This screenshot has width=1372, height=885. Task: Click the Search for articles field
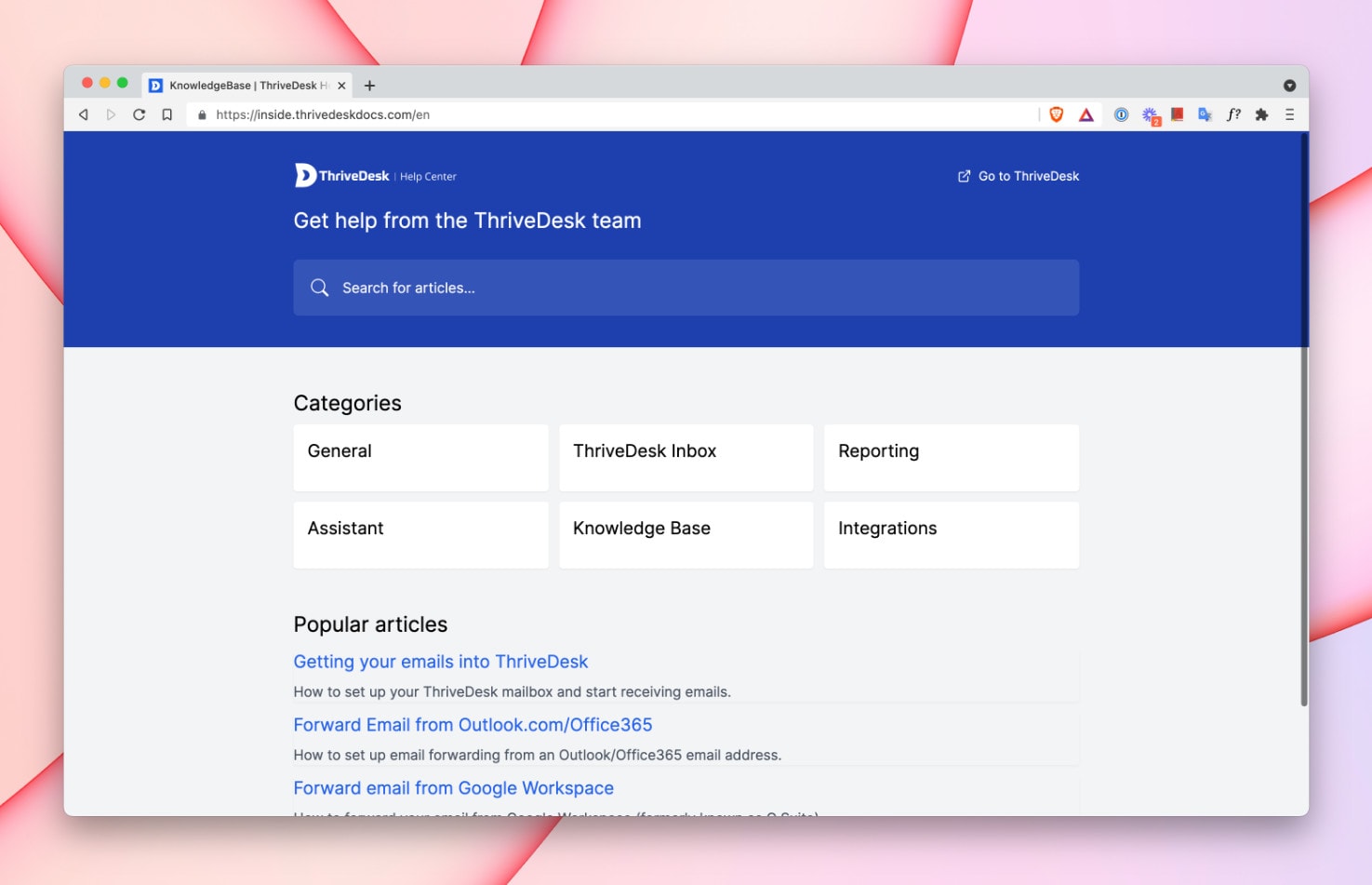click(x=686, y=288)
